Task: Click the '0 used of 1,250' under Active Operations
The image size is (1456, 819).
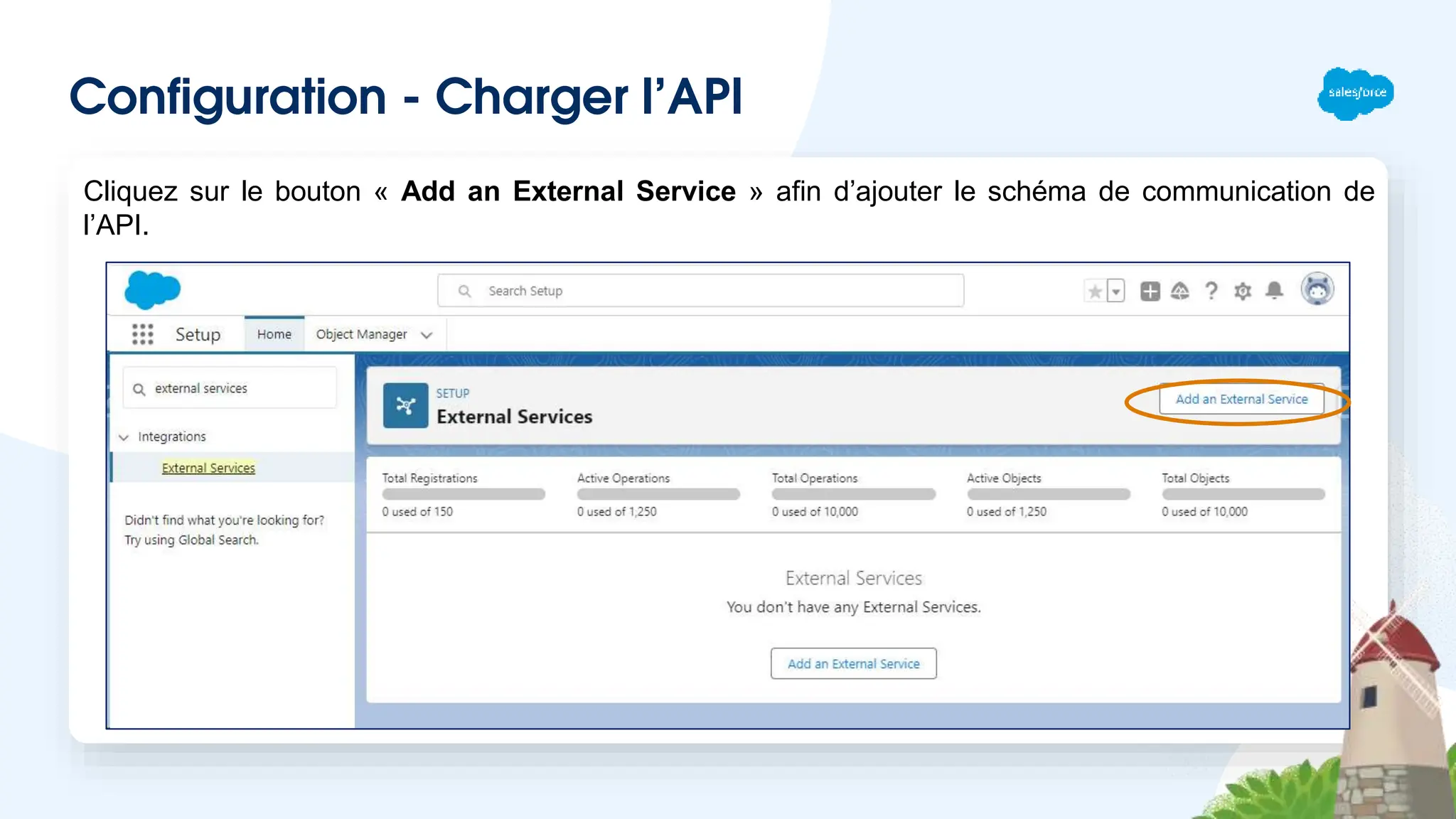Action: (616, 511)
